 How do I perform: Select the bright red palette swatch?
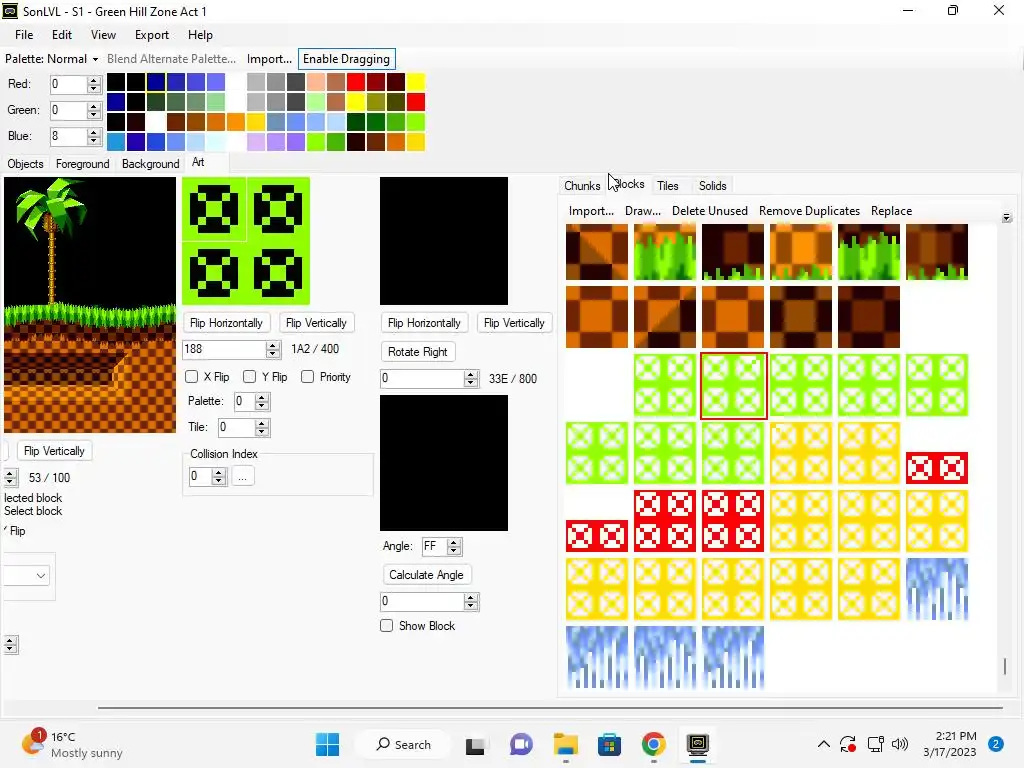coord(355,82)
